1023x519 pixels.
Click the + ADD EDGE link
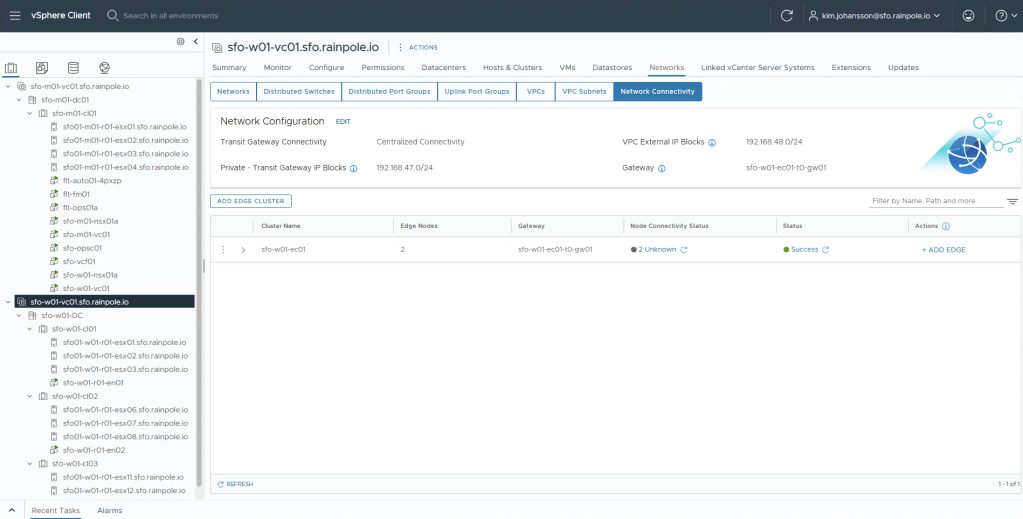point(943,250)
